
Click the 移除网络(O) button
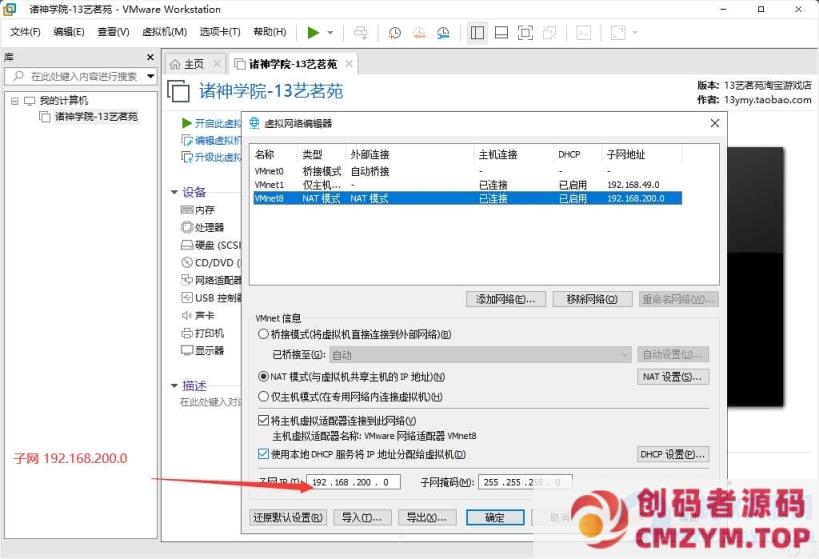click(x=592, y=299)
